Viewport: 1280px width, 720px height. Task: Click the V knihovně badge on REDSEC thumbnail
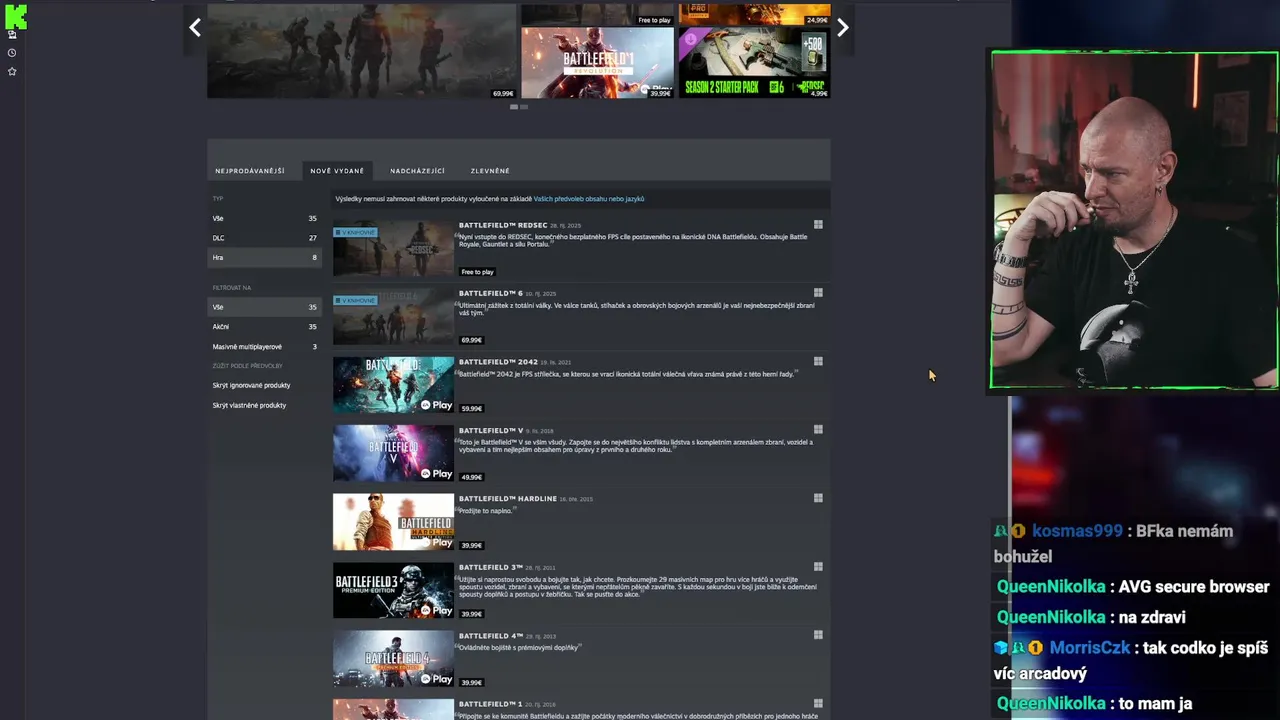pyautogui.click(x=355, y=232)
